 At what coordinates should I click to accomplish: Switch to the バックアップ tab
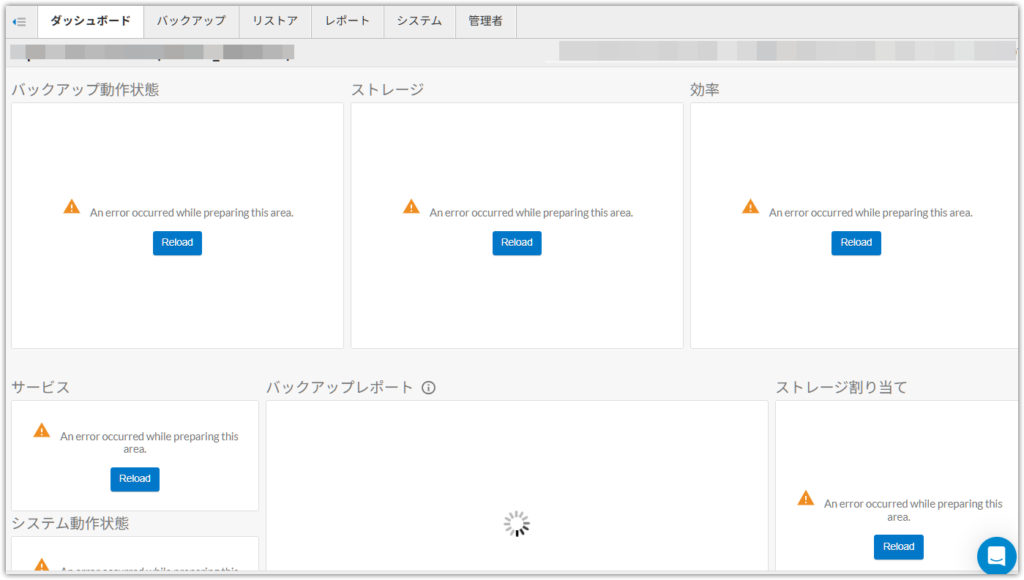click(190, 21)
